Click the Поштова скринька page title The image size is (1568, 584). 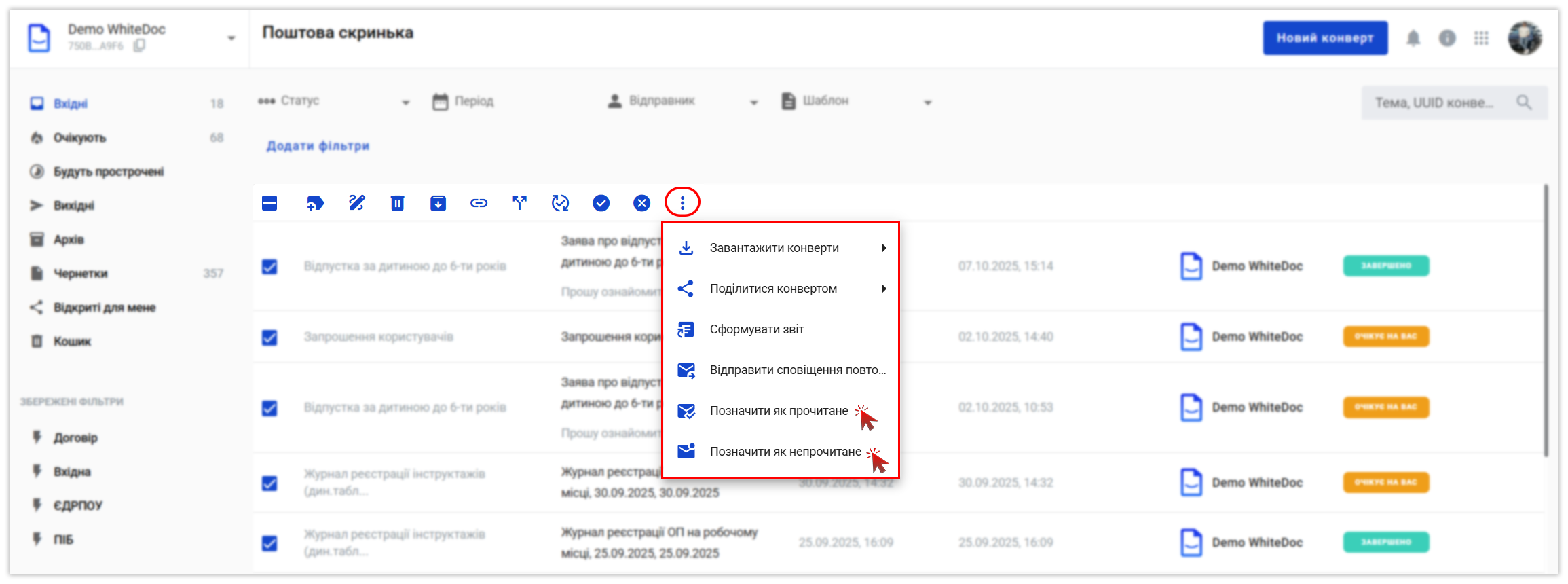[338, 33]
